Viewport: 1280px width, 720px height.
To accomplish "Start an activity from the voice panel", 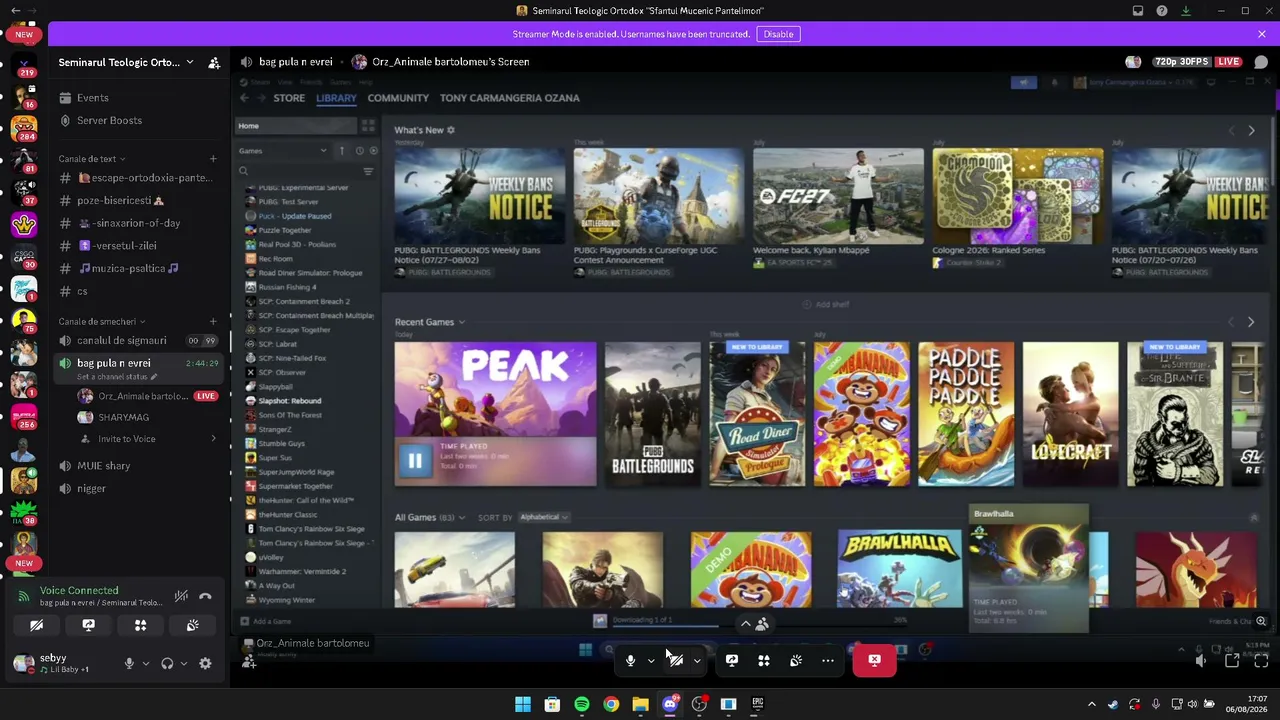I will pyautogui.click(x=140, y=626).
